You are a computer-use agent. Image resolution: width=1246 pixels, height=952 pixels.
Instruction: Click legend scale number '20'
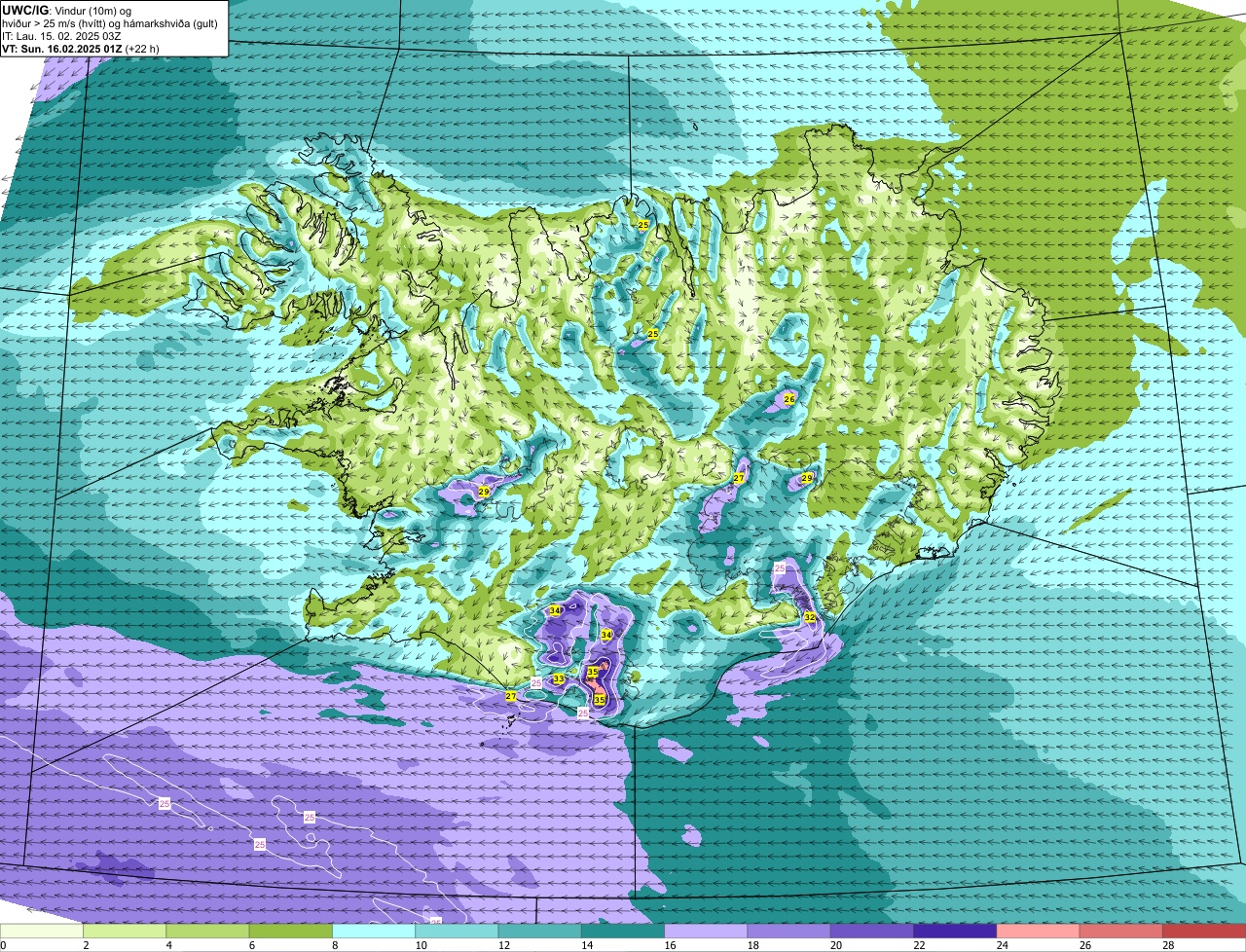835,945
